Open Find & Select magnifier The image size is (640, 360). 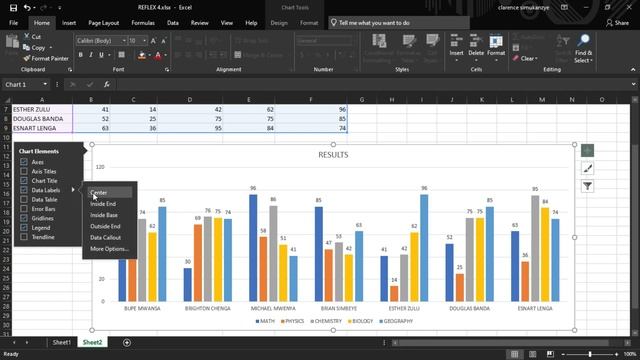point(583,41)
